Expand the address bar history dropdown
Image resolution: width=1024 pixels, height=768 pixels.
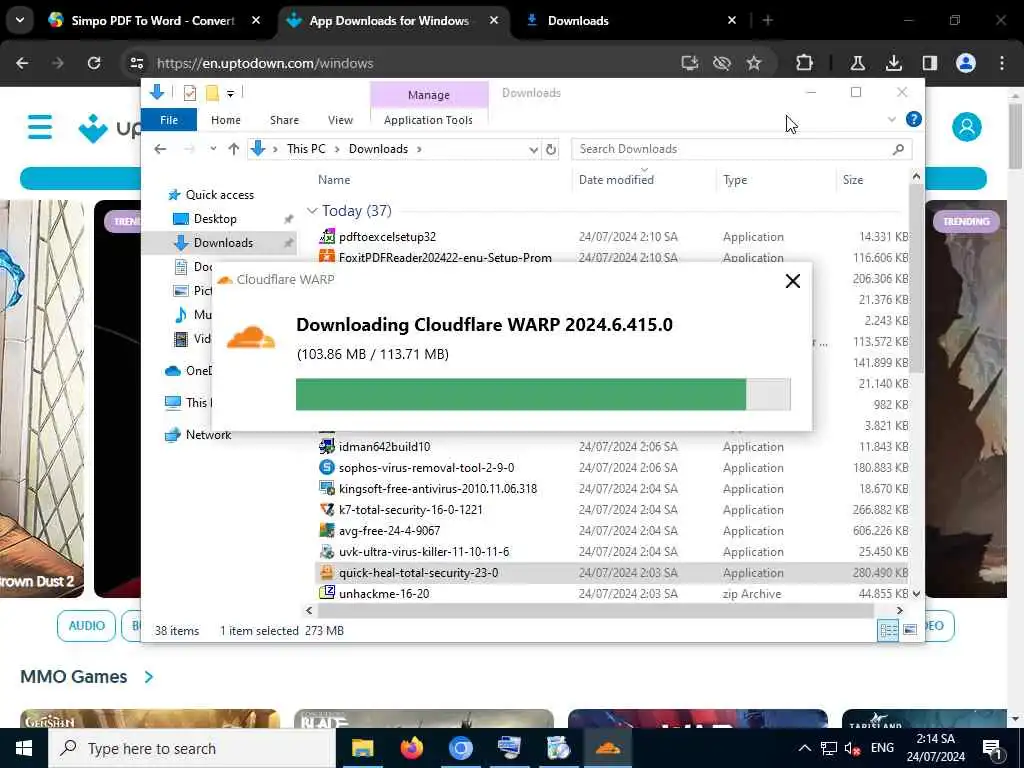533,150
